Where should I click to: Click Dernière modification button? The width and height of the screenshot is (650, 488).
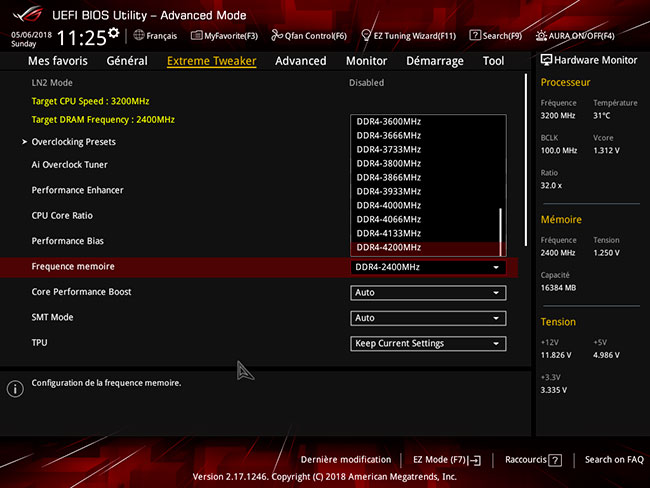346,460
